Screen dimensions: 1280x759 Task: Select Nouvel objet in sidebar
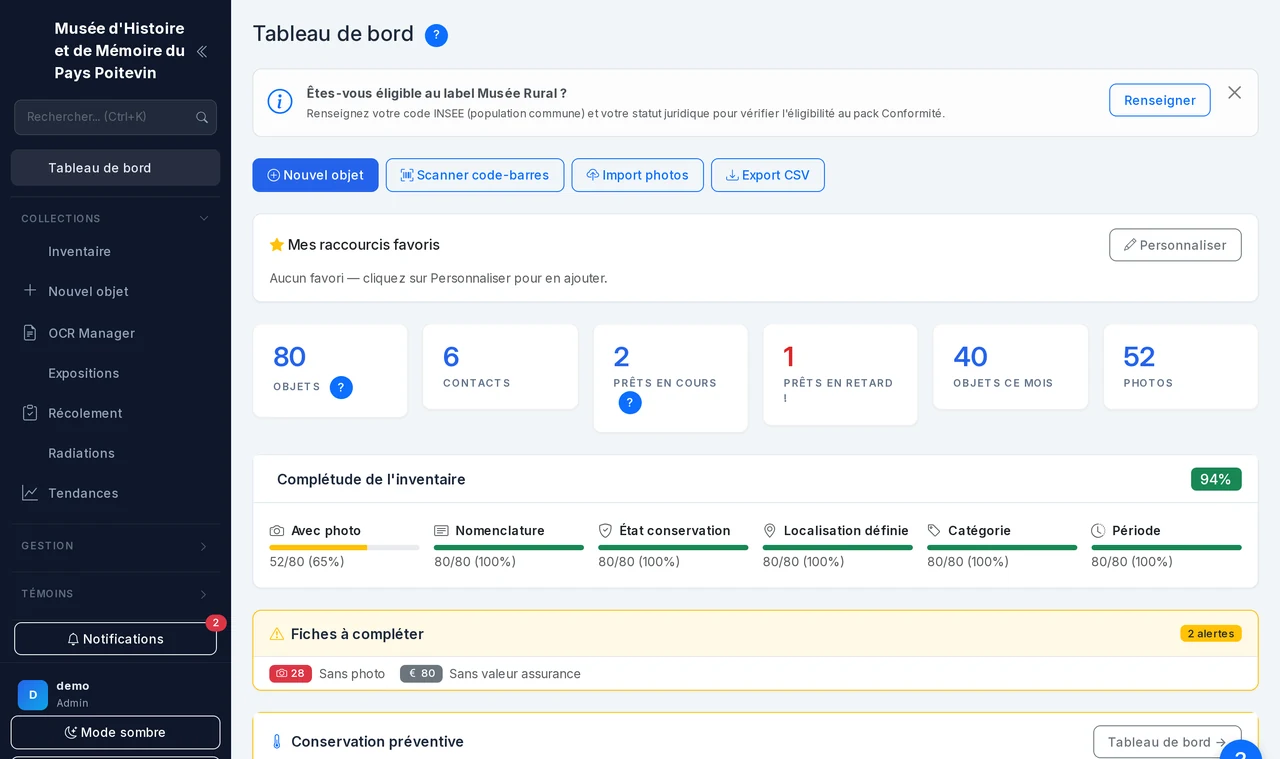(115, 291)
